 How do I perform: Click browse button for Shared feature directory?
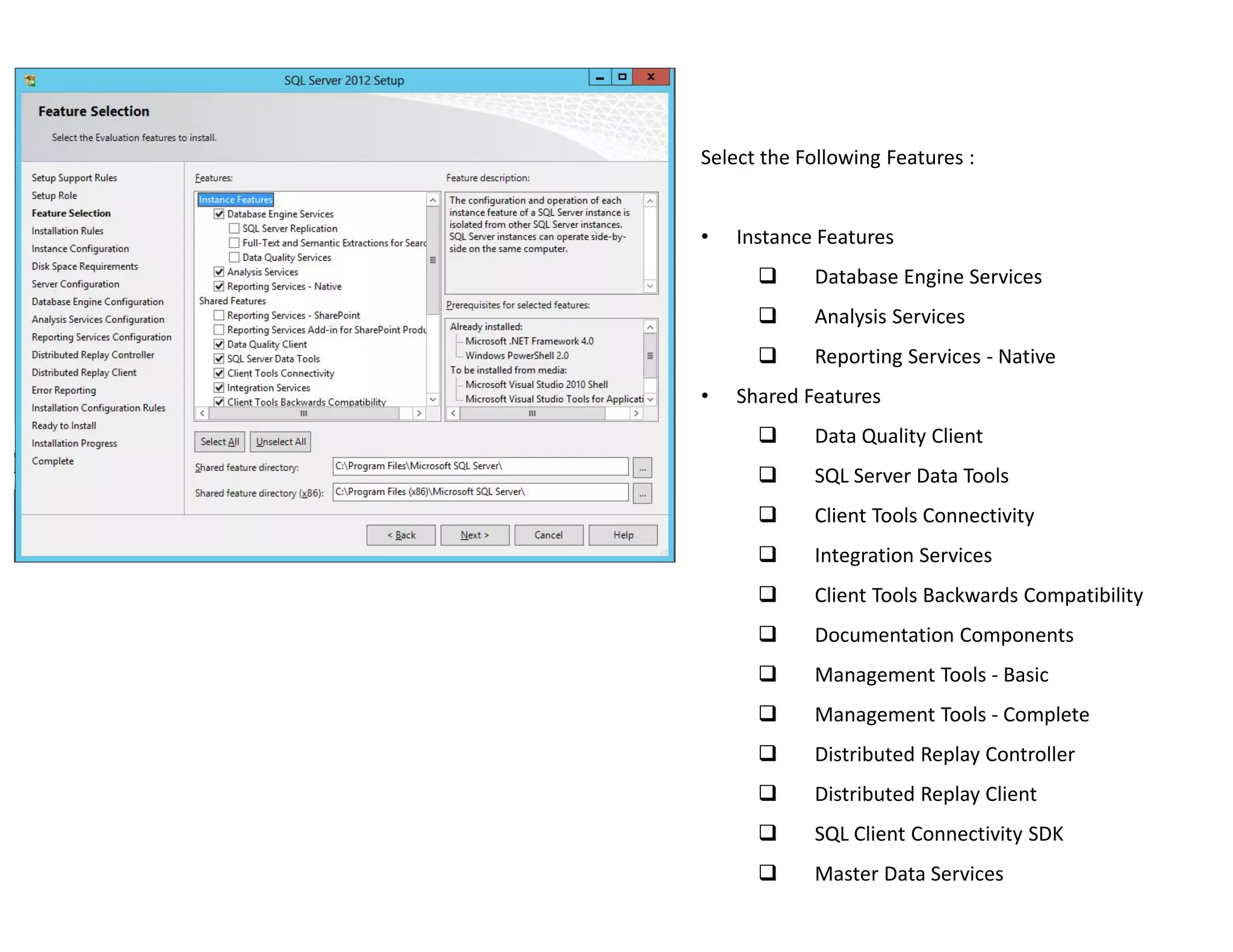[642, 468]
